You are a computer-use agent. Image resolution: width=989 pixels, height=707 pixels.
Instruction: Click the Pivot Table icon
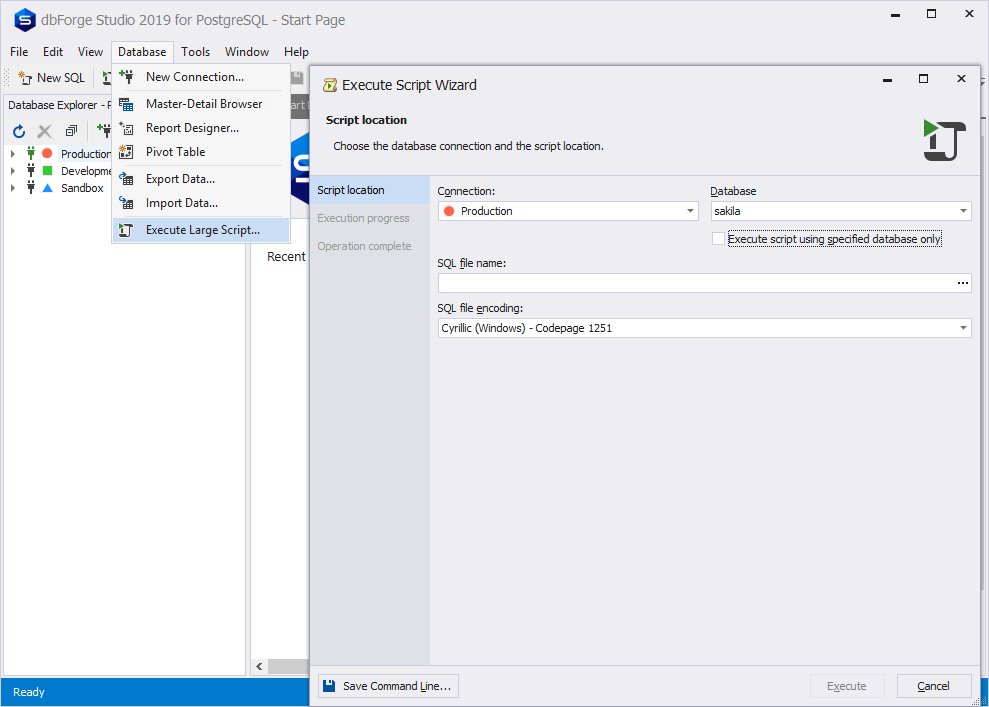coord(126,152)
